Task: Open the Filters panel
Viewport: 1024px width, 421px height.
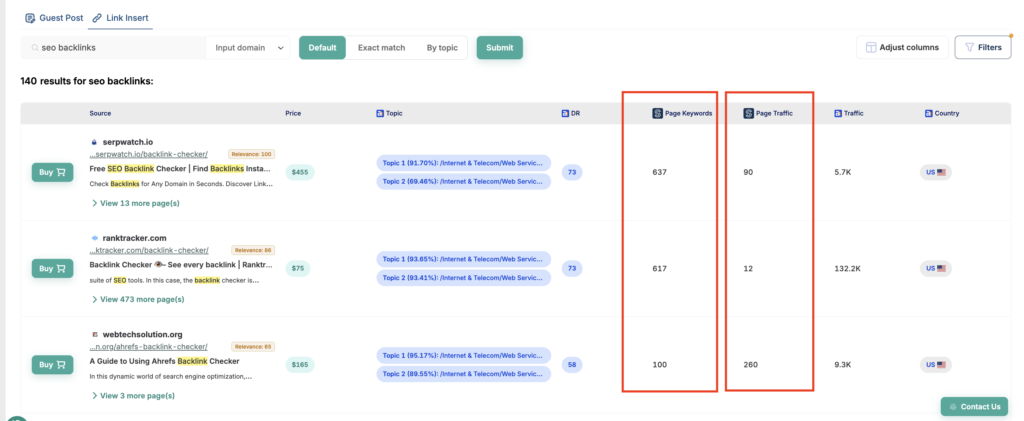Action: 983,47
